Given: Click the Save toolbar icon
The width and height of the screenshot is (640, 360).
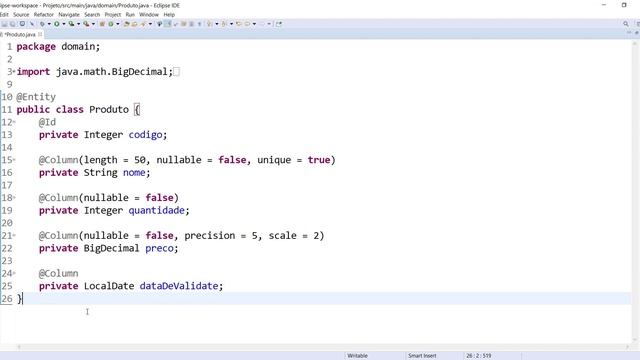Looking at the screenshot, I should click(4, 24).
